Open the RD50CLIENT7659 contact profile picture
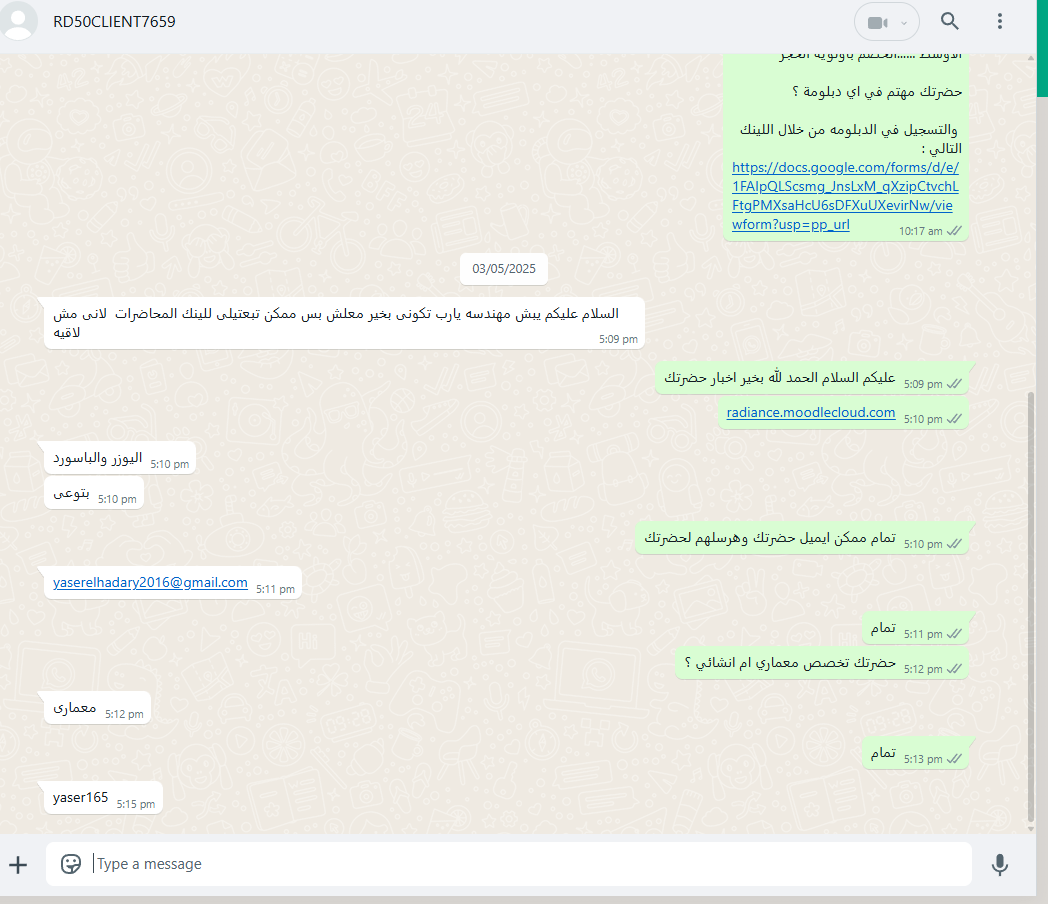The width and height of the screenshot is (1048, 904). pos(18,21)
